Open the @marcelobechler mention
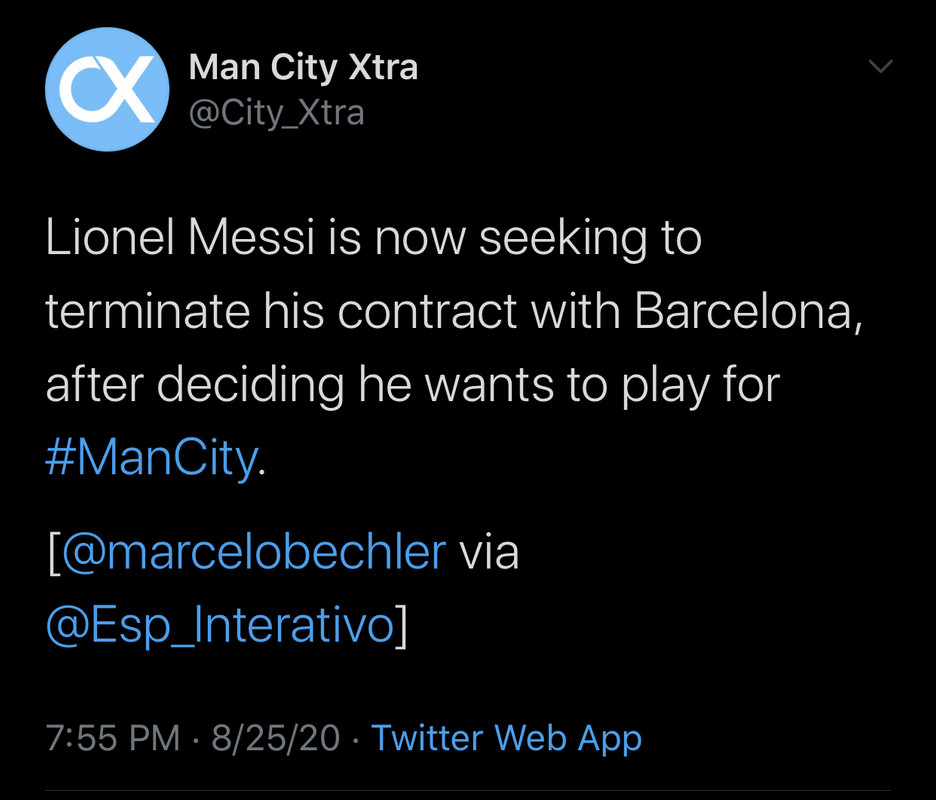 254,552
